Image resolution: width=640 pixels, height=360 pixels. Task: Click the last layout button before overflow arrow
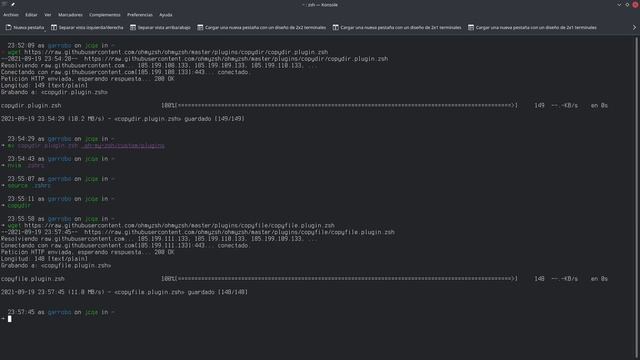[532, 27]
